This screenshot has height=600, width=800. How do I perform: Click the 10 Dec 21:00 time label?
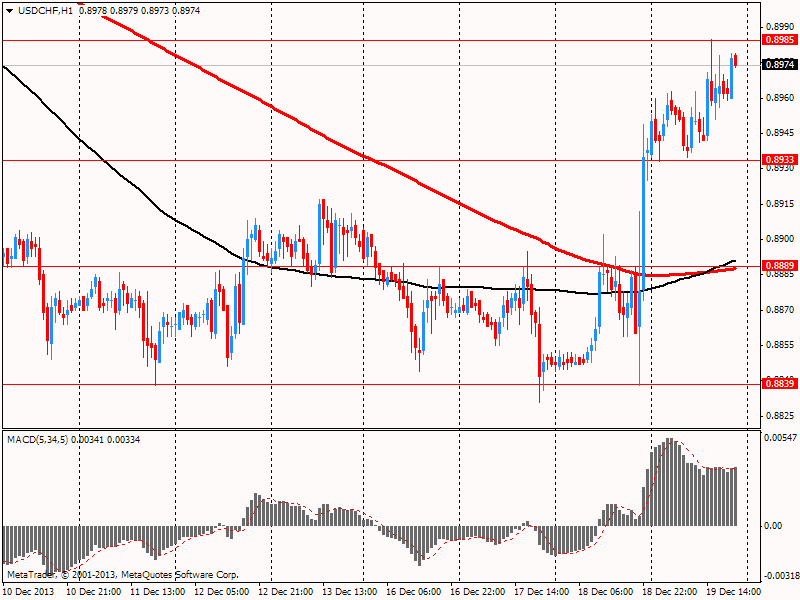tap(94, 592)
